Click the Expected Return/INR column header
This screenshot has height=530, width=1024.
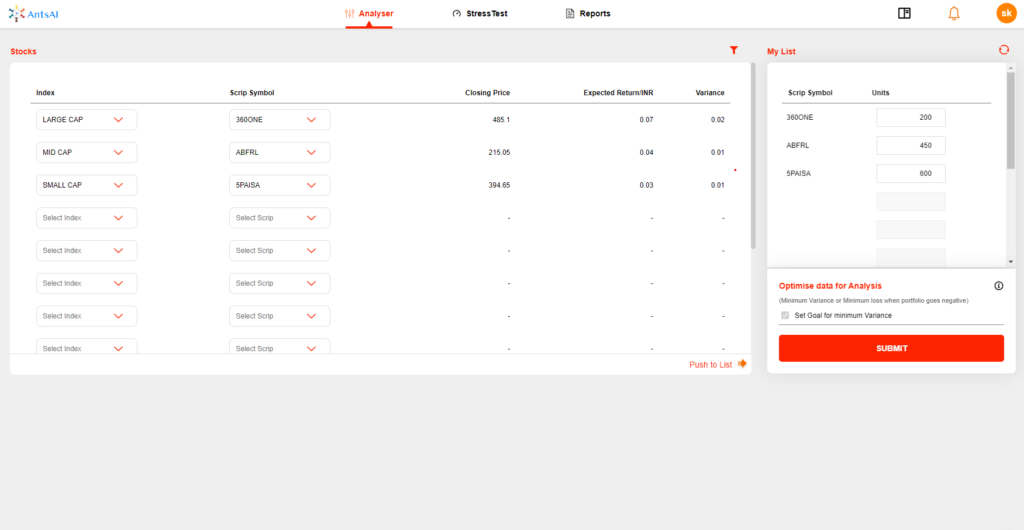pos(618,93)
